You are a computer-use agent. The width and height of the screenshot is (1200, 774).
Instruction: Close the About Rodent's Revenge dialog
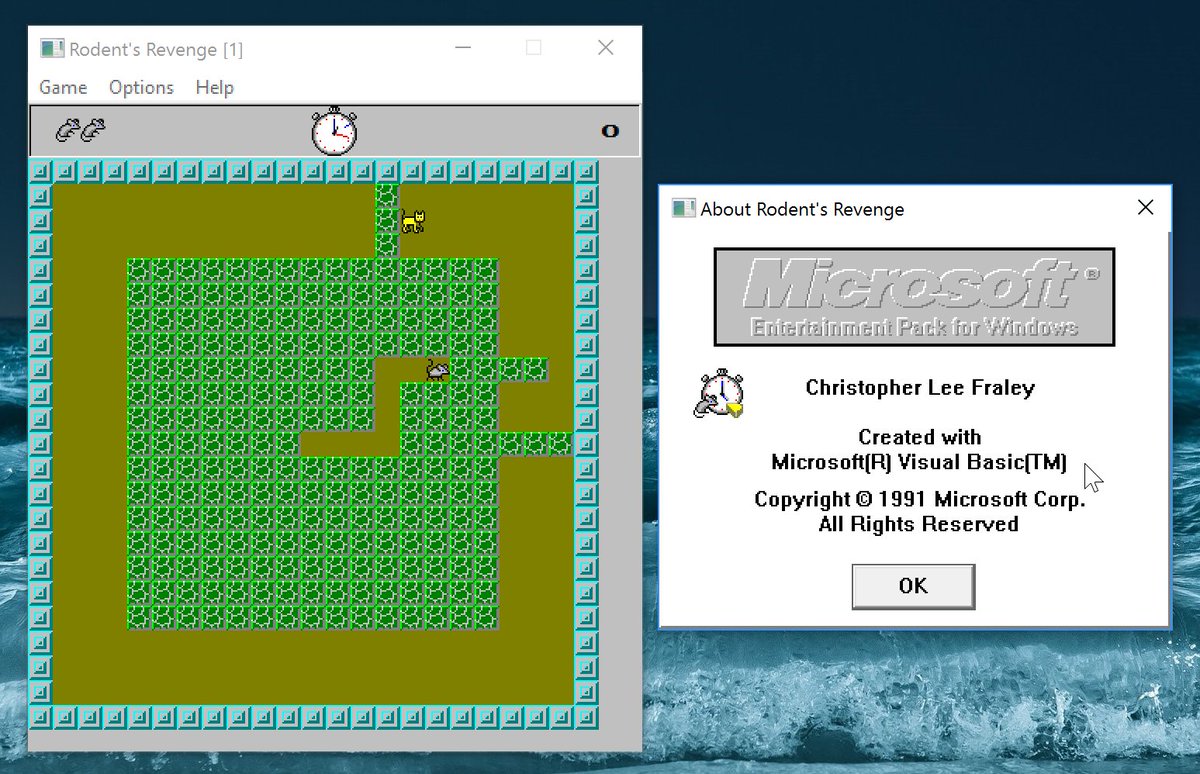1146,208
